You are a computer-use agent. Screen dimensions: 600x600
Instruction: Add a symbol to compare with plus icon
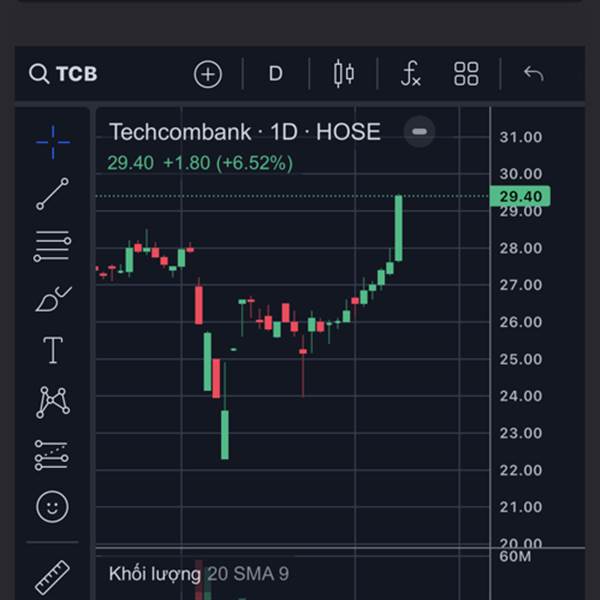(x=208, y=74)
